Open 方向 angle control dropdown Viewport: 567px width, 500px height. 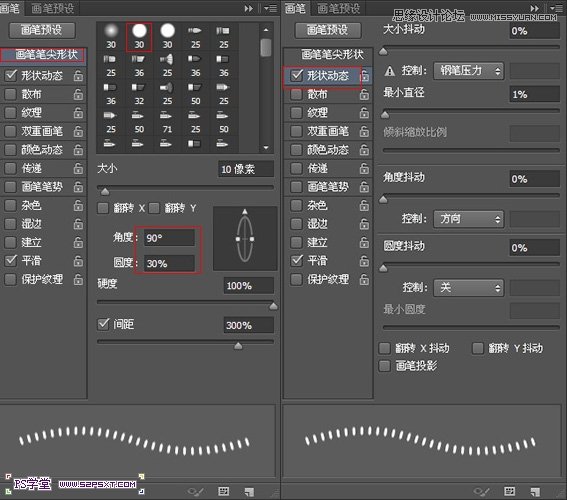[469, 219]
